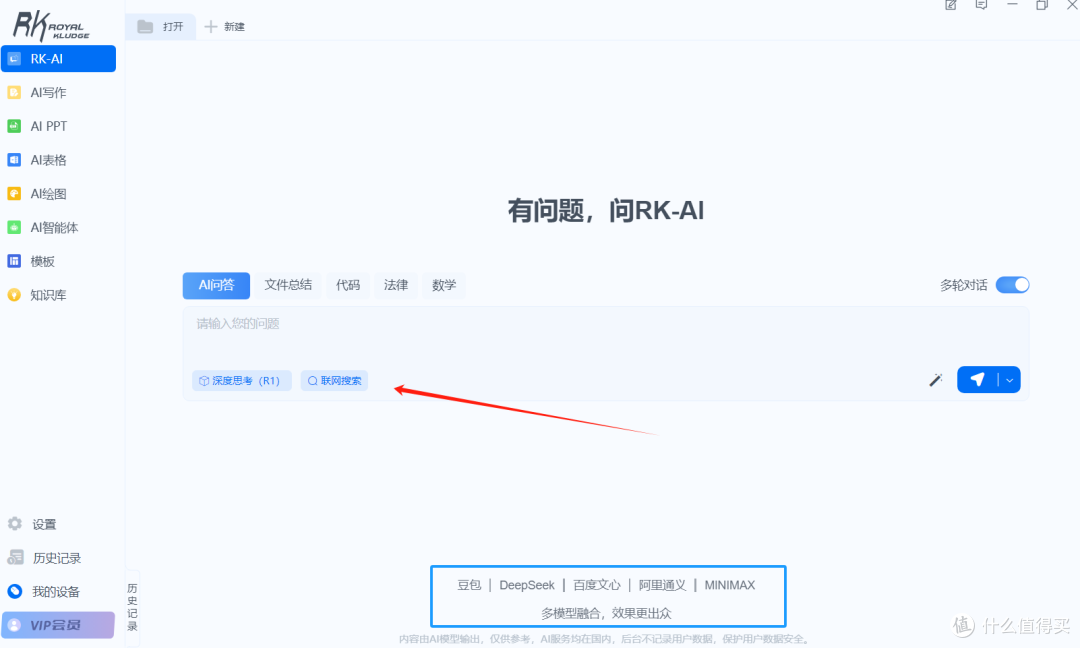Select the 数学 tab
The image size is (1080, 648).
point(444,285)
